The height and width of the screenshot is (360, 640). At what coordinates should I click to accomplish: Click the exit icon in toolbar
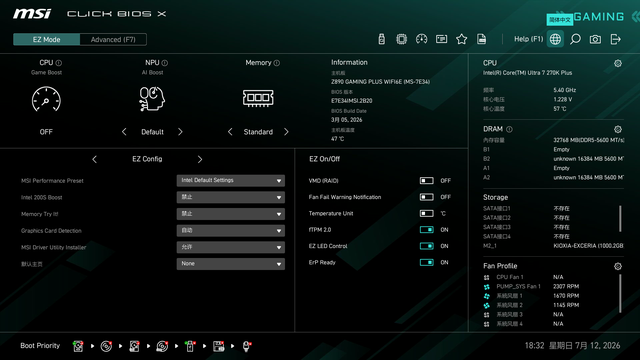click(615, 39)
